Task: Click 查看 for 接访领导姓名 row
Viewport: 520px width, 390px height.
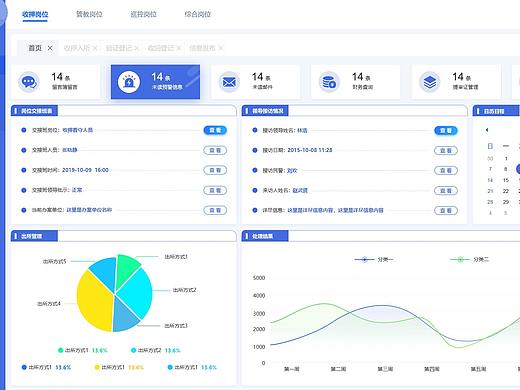Action: click(446, 130)
